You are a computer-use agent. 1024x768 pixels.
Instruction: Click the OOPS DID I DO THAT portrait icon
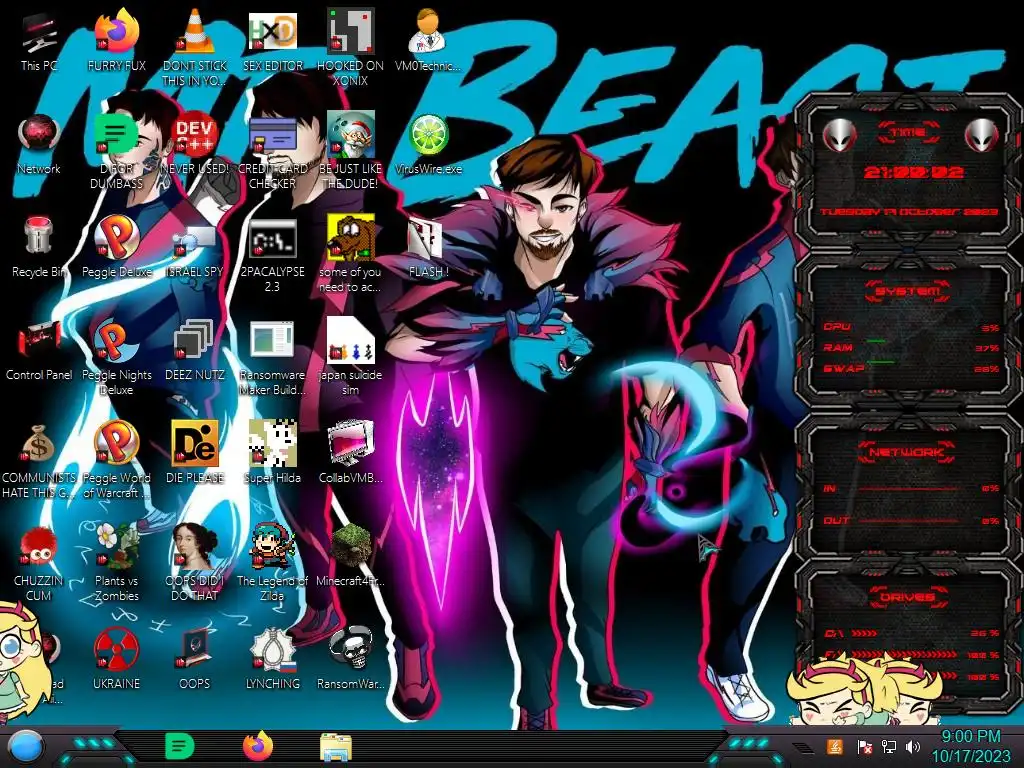click(x=195, y=563)
